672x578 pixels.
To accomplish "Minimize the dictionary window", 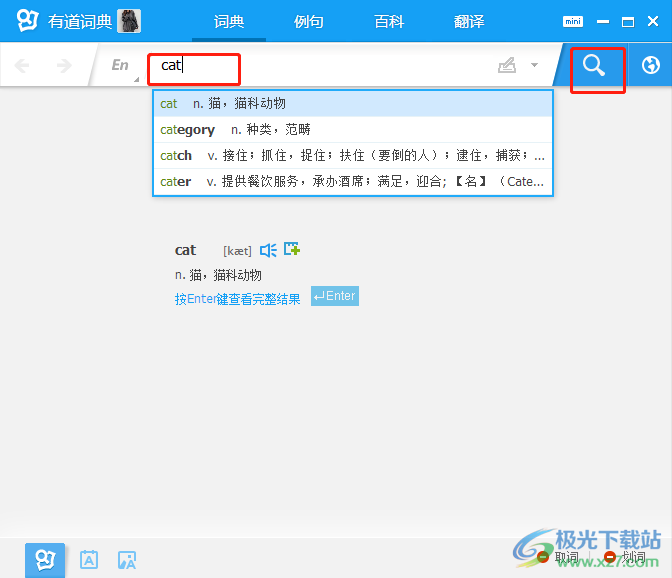I will click(603, 21).
